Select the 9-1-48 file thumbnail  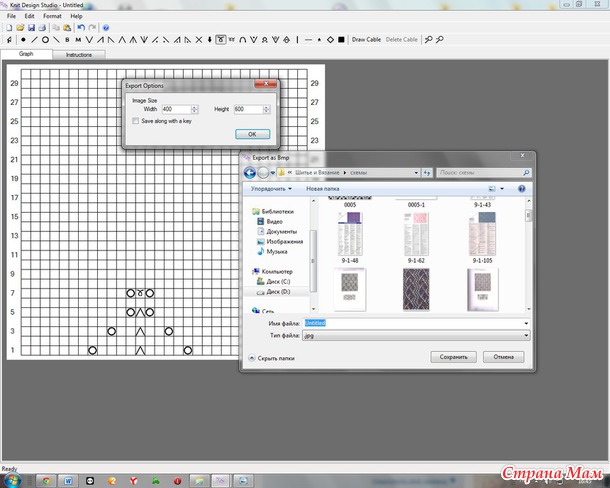coord(350,238)
